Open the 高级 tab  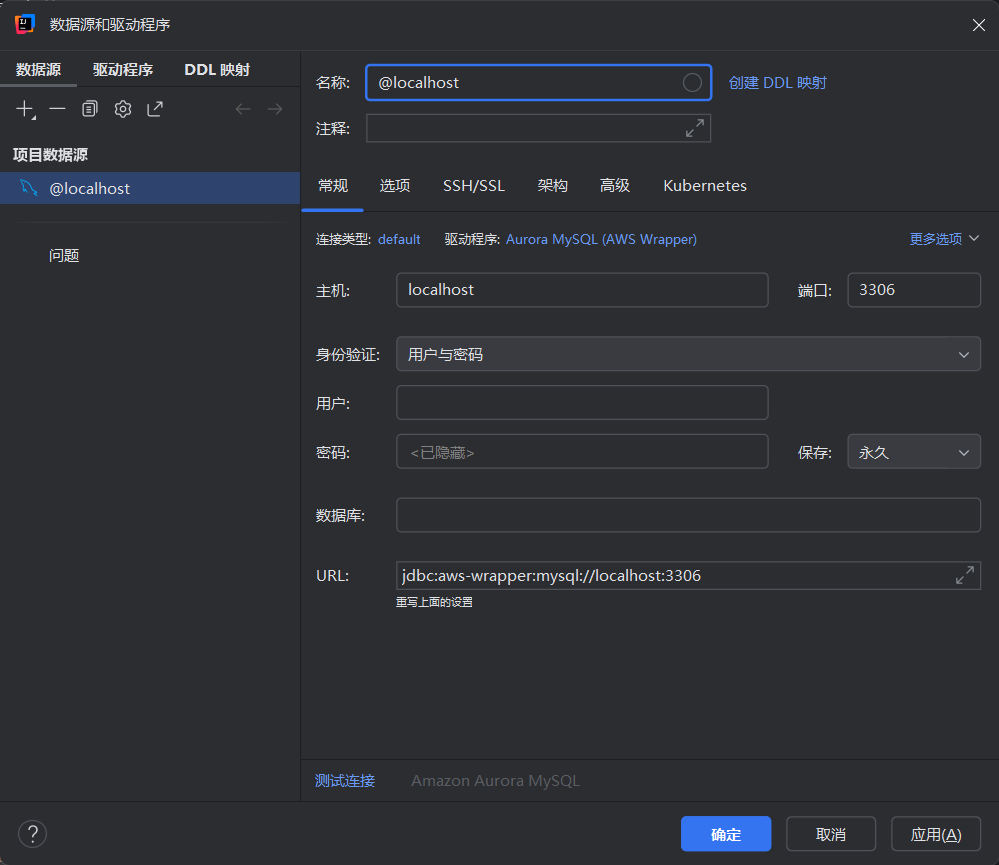pos(614,185)
